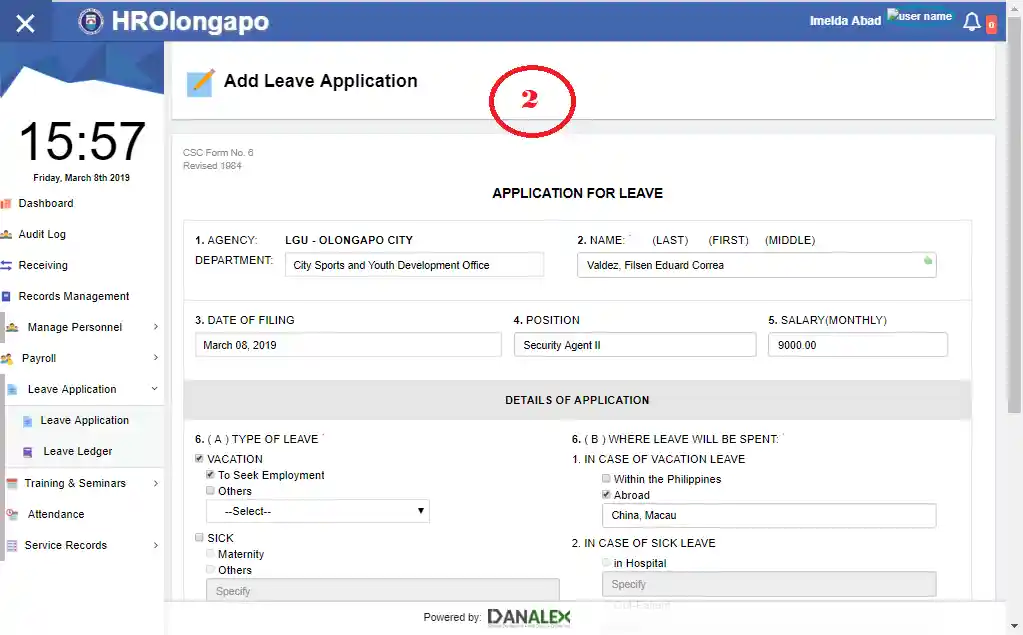Click the Salary field showing 9000.00
Image resolution: width=1023 pixels, height=635 pixels.
pyautogui.click(x=857, y=345)
